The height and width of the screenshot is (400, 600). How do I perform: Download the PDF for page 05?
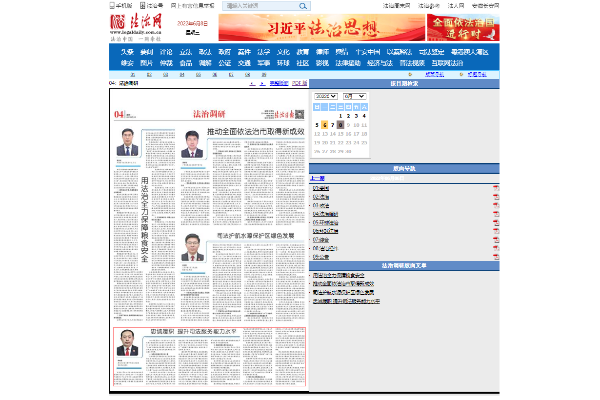coord(495,222)
